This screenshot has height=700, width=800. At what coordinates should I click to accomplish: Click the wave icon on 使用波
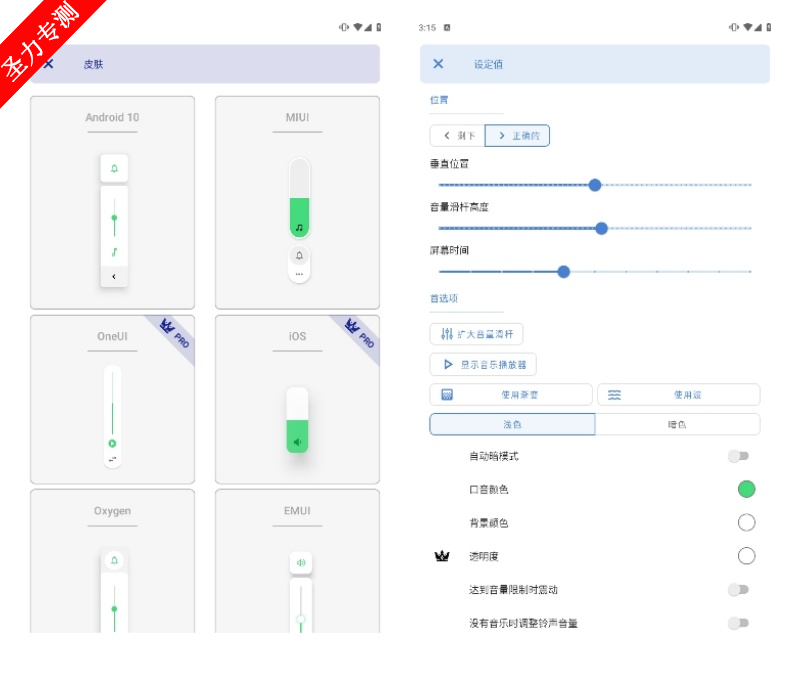[614, 394]
